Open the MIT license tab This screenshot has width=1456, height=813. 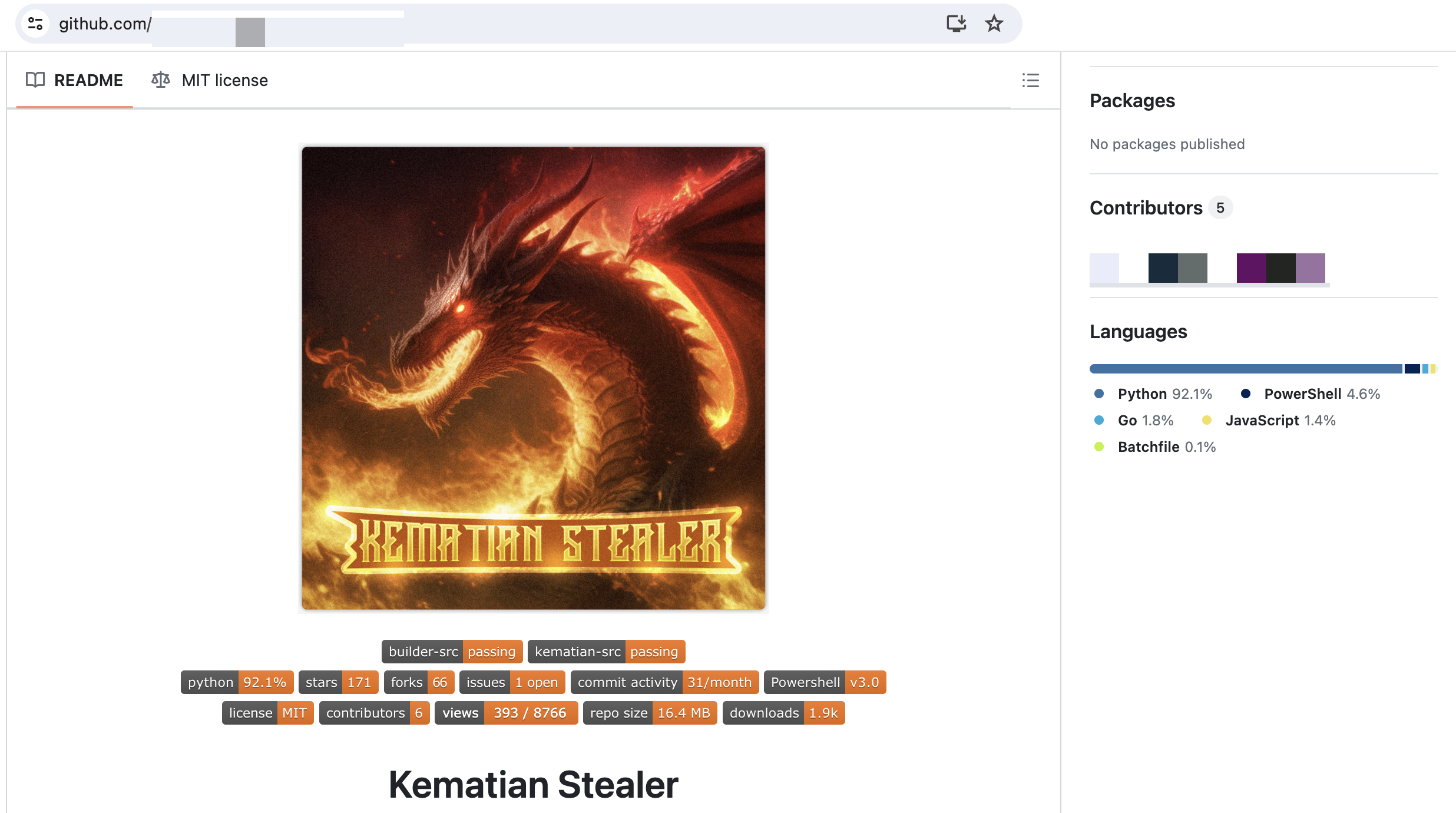click(x=210, y=80)
